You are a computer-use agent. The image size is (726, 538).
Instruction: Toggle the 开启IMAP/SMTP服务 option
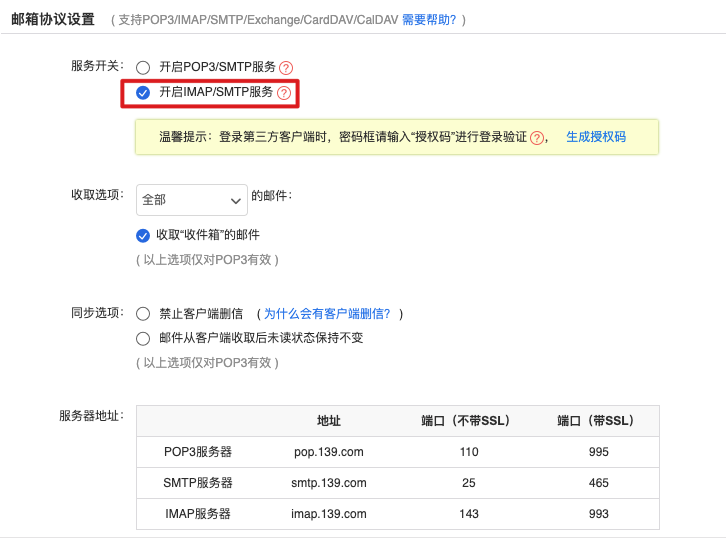pos(143,93)
